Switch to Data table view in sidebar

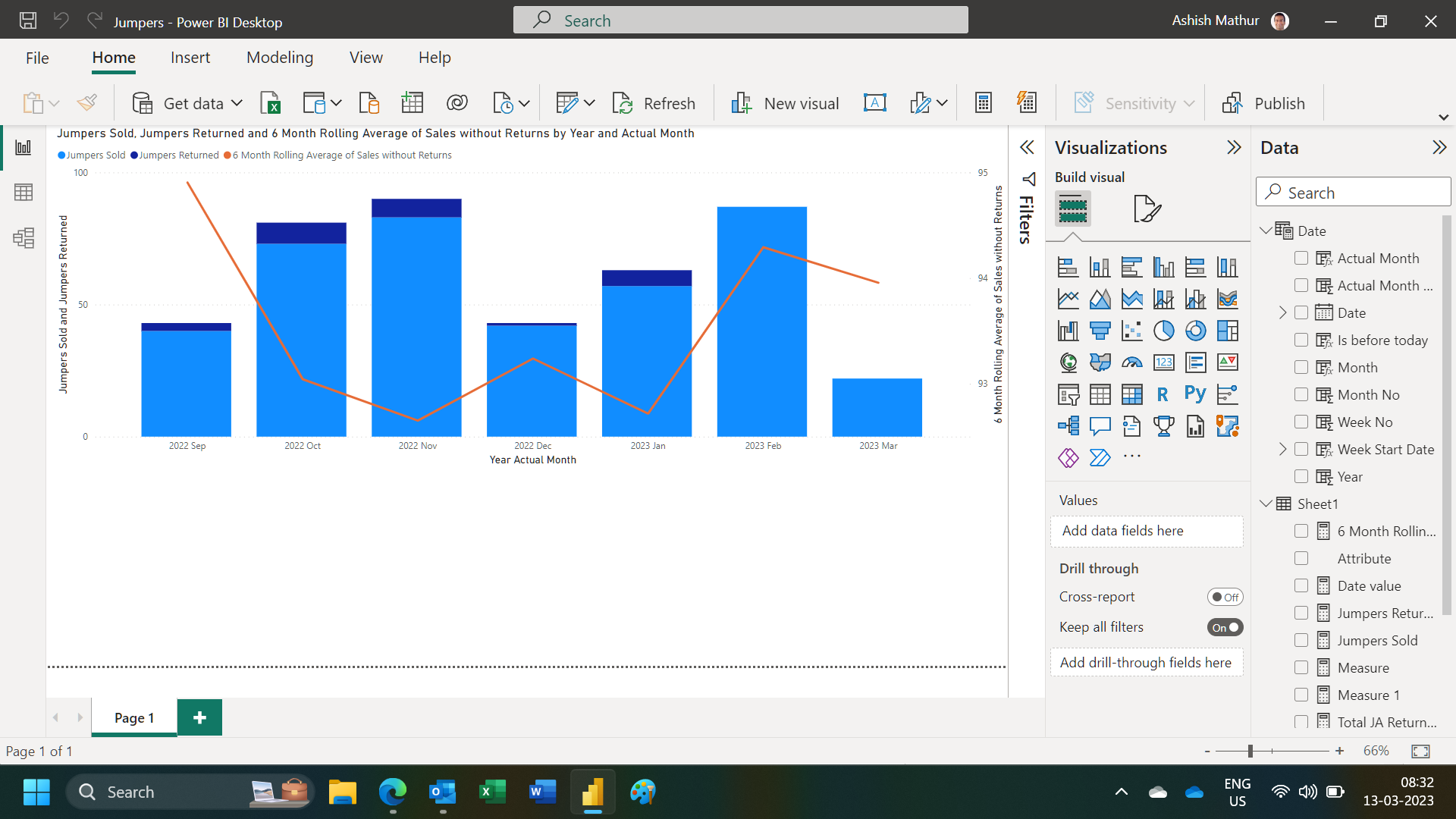(x=24, y=193)
